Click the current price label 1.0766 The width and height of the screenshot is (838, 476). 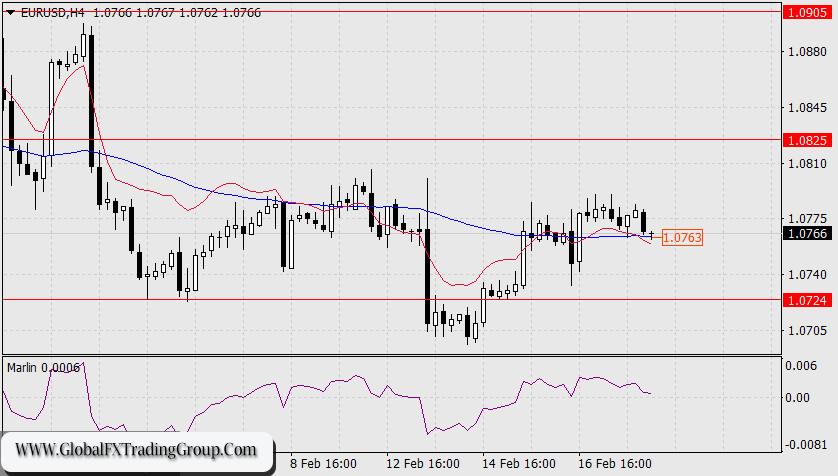point(808,233)
